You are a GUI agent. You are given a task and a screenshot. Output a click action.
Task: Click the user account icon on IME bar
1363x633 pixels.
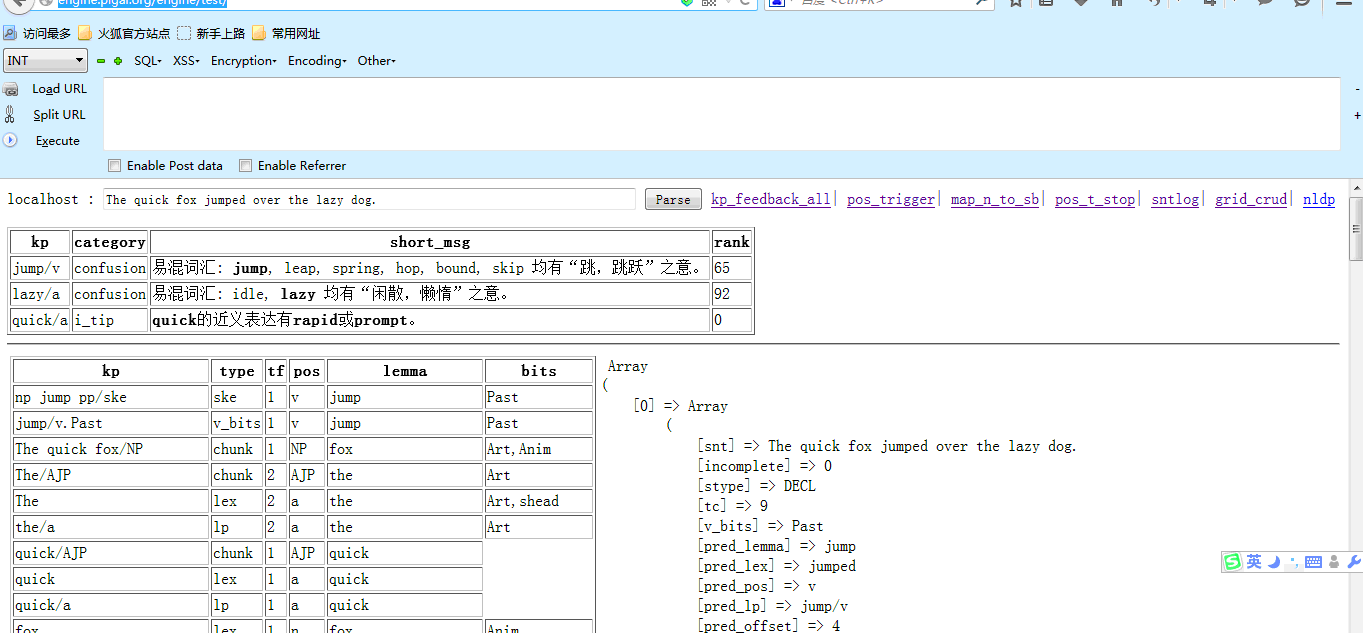coord(1335,562)
